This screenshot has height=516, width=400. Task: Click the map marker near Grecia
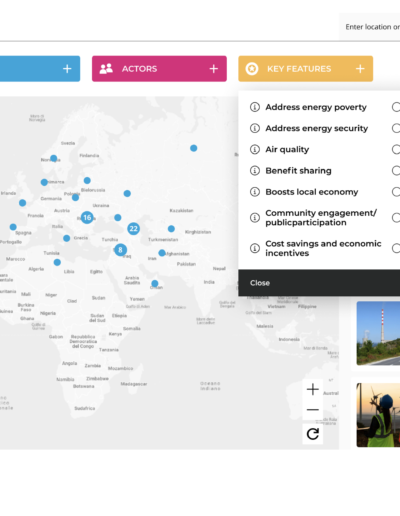pos(66,238)
